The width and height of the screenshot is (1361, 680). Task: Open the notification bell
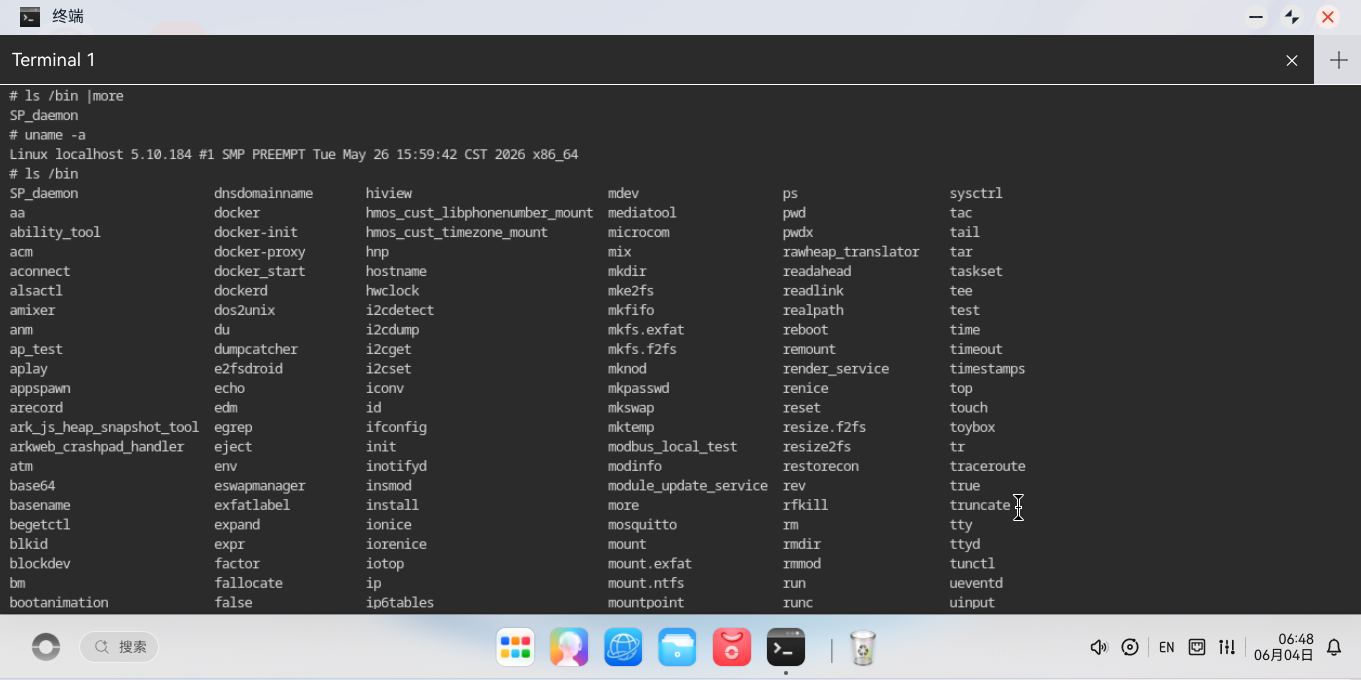click(x=1333, y=647)
